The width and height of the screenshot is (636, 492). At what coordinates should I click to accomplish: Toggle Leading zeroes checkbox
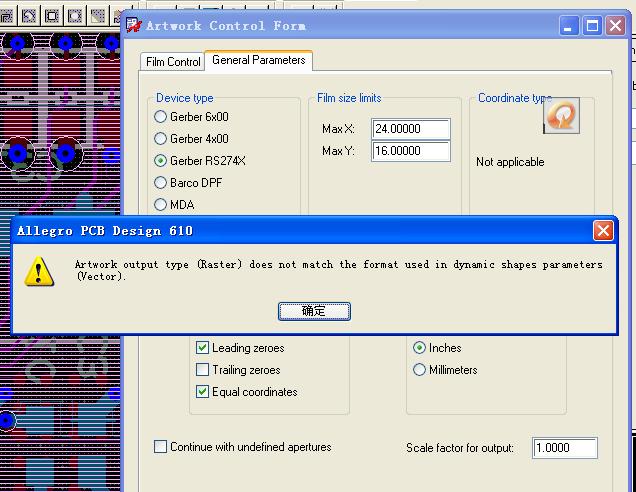[x=202, y=348]
